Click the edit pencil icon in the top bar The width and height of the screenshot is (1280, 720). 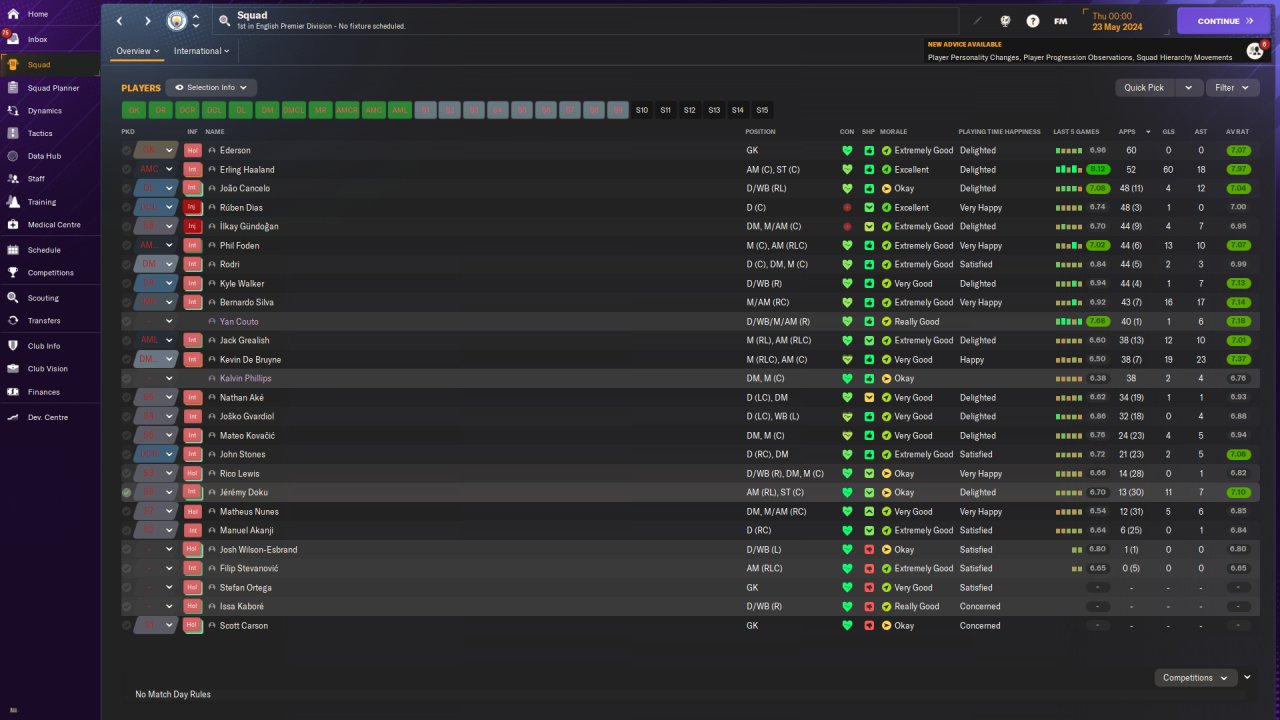977,21
